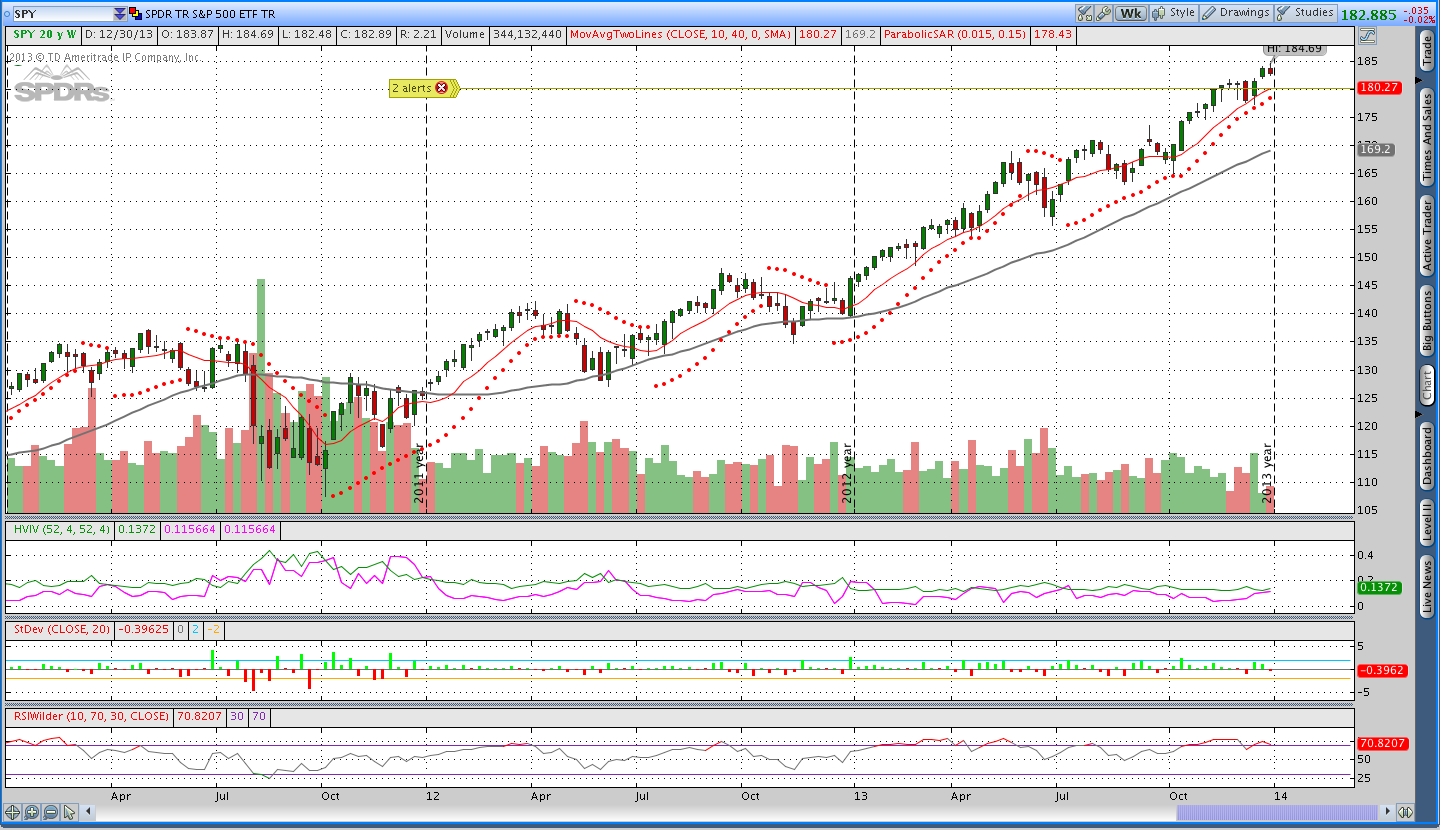
Task: Close the 2 alerts label with red X
Action: [x=441, y=88]
